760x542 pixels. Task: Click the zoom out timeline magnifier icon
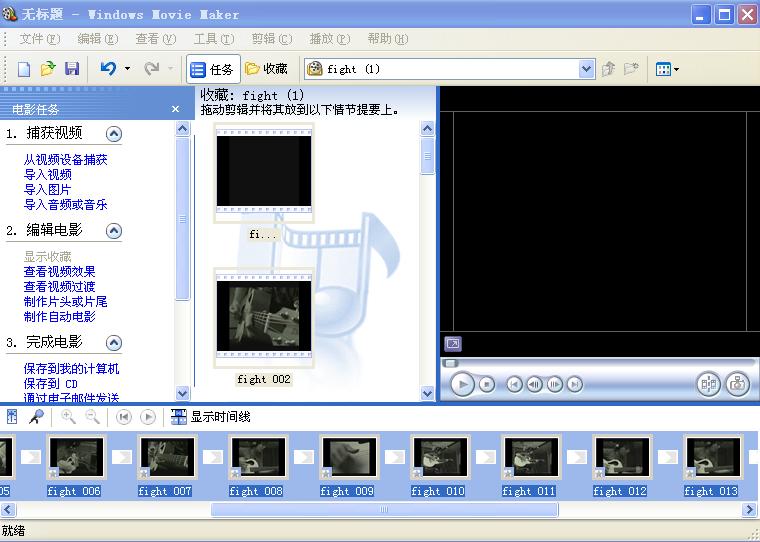pos(92,416)
